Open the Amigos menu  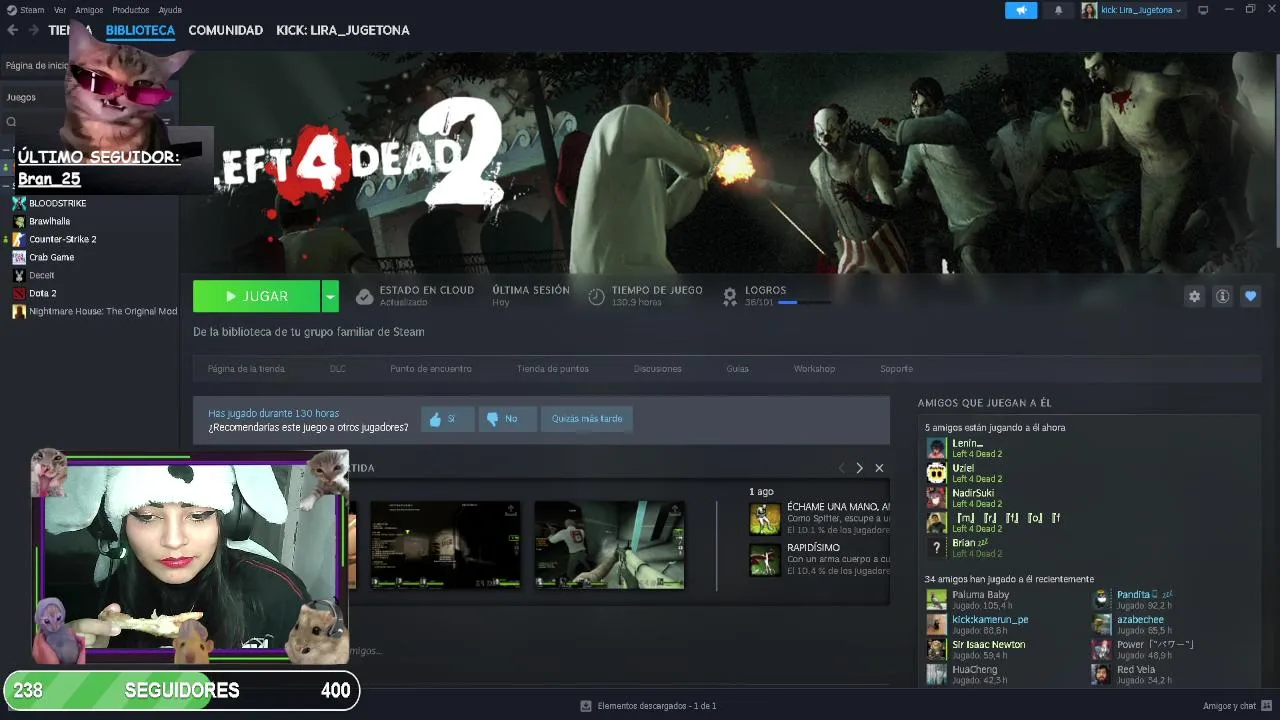click(x=89, y=10)
